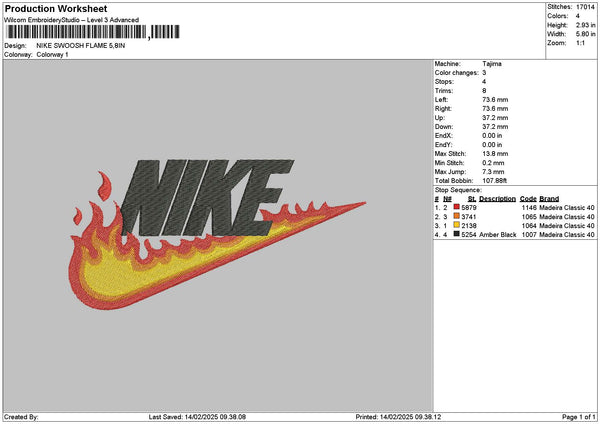600x424 pixels.
Task: Click the EndX value '0.00 in'
Action: click(x=492, y=136)
